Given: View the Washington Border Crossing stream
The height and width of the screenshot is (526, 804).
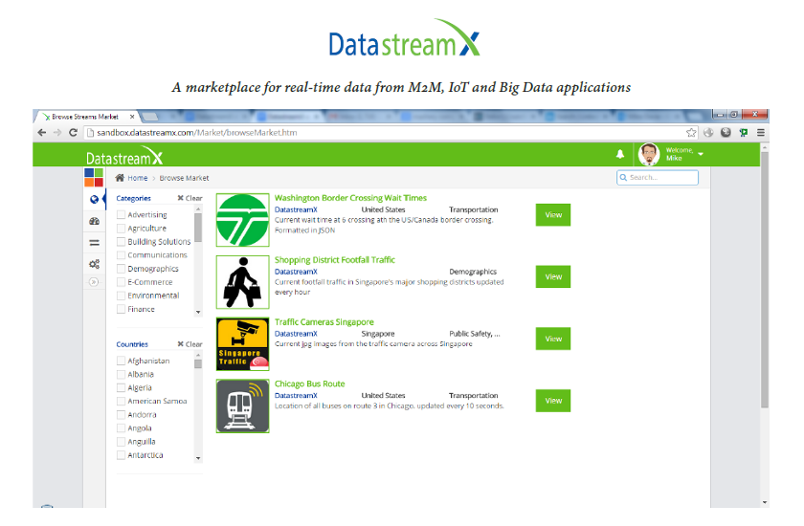Looking at the screenshot, I should pyautogui.click(x=553, y=215).
